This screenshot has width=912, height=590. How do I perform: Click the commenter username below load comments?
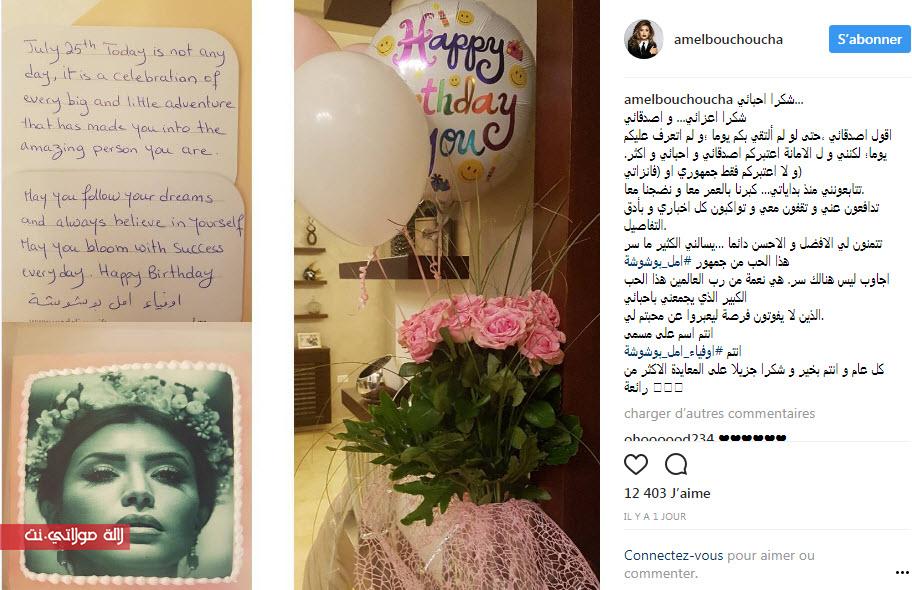[669, 438]
